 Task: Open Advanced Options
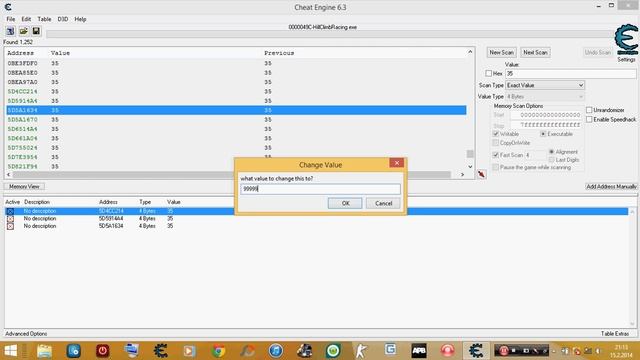tap(26, 334)
